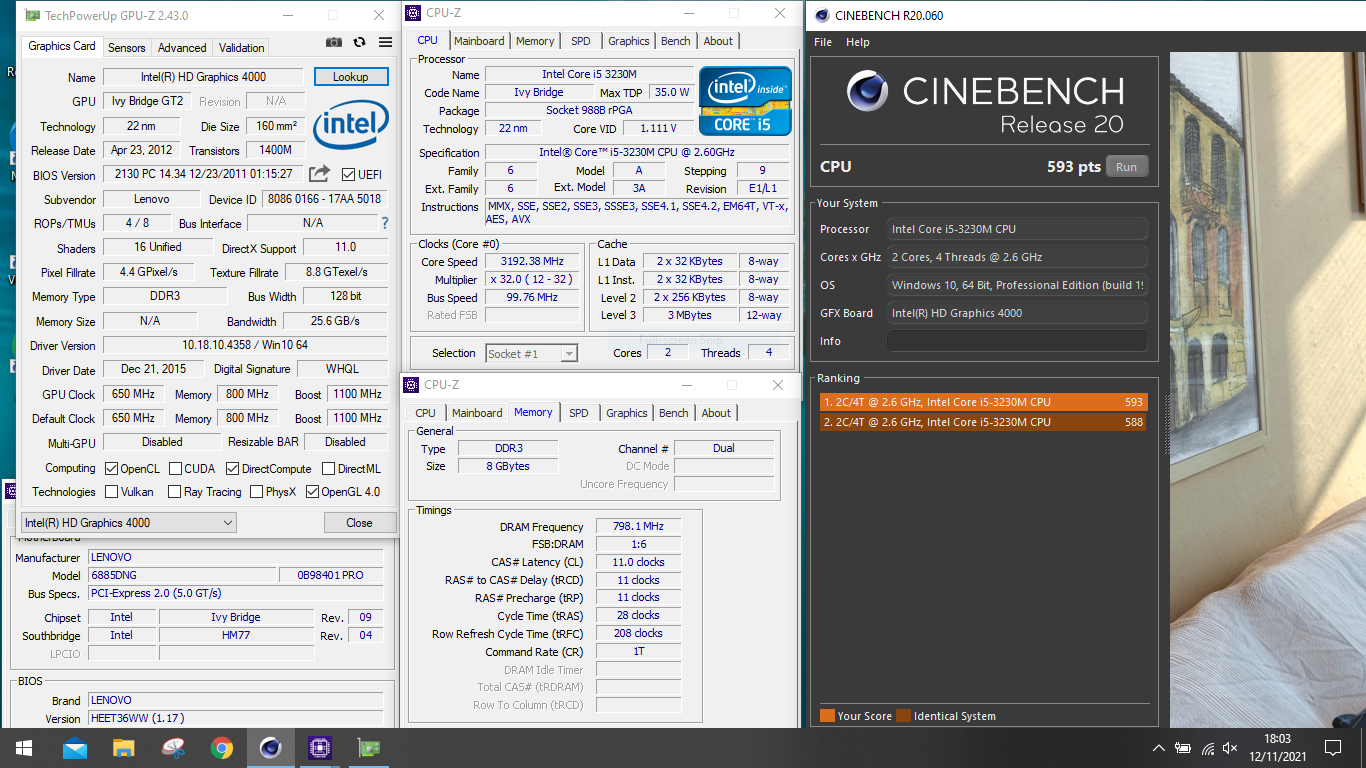Toggle the DirectML checkbox
Screen dimensions: 1366x768
pyautogui.click(x=328, y=468)
